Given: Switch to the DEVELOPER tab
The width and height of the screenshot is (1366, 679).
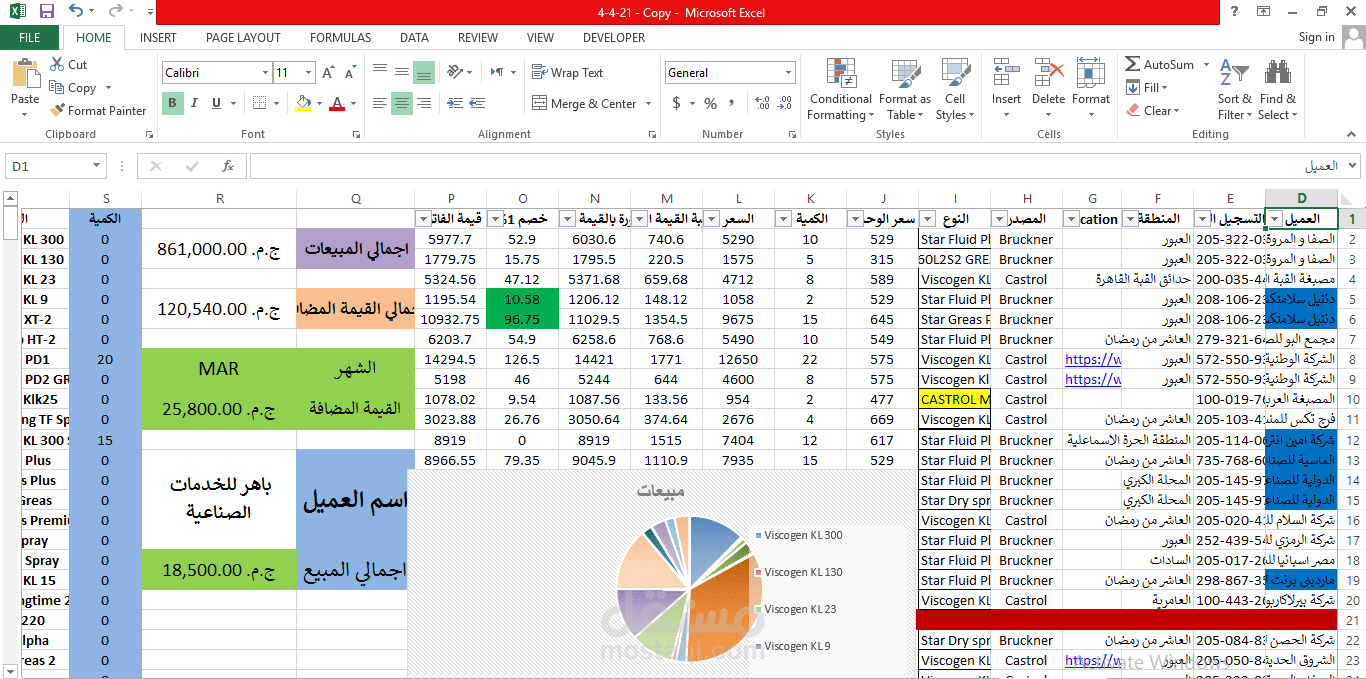Looking at the screenshot, I should (614, 37).
